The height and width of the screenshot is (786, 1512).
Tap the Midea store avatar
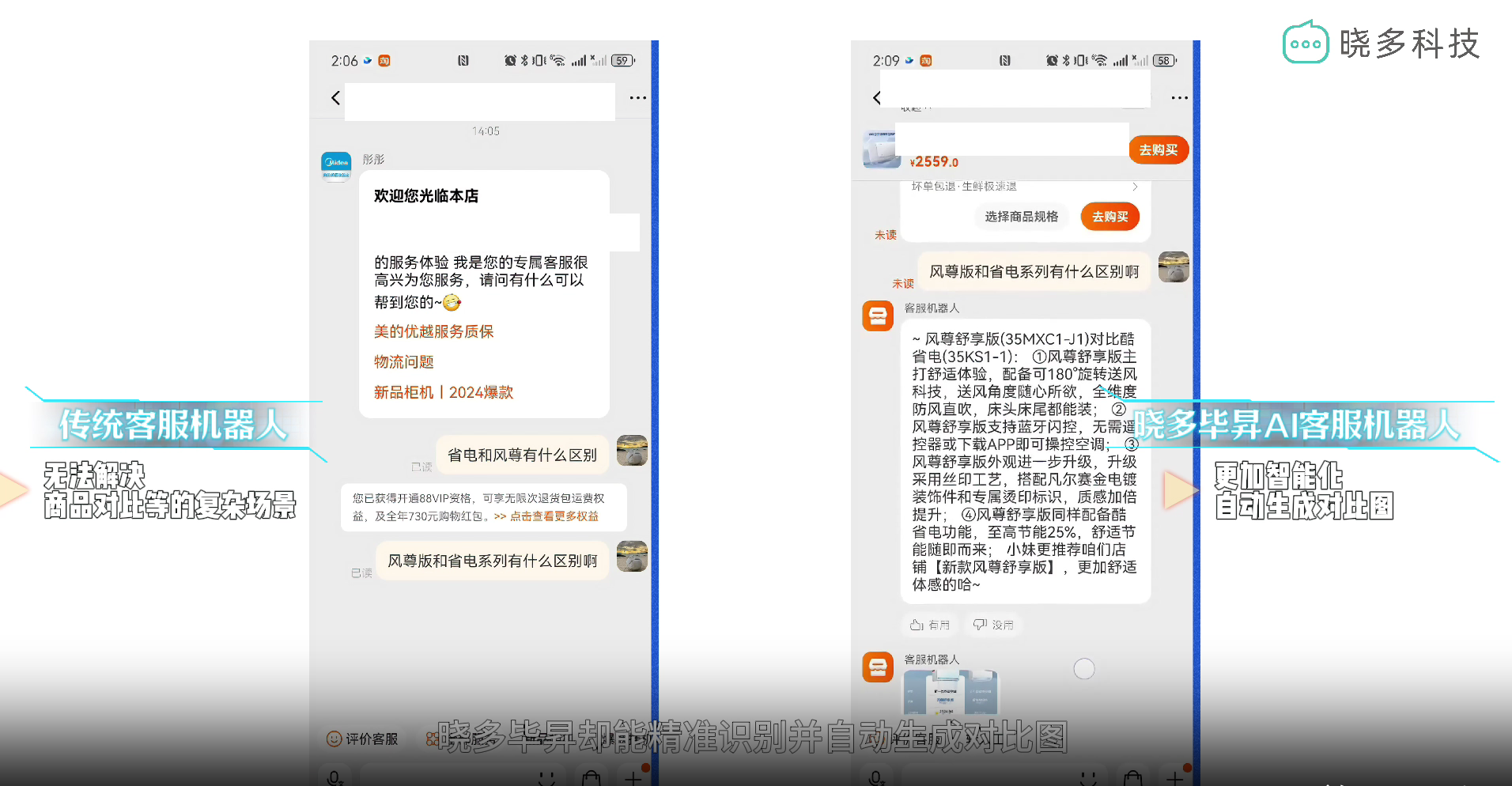click(336, 167)
